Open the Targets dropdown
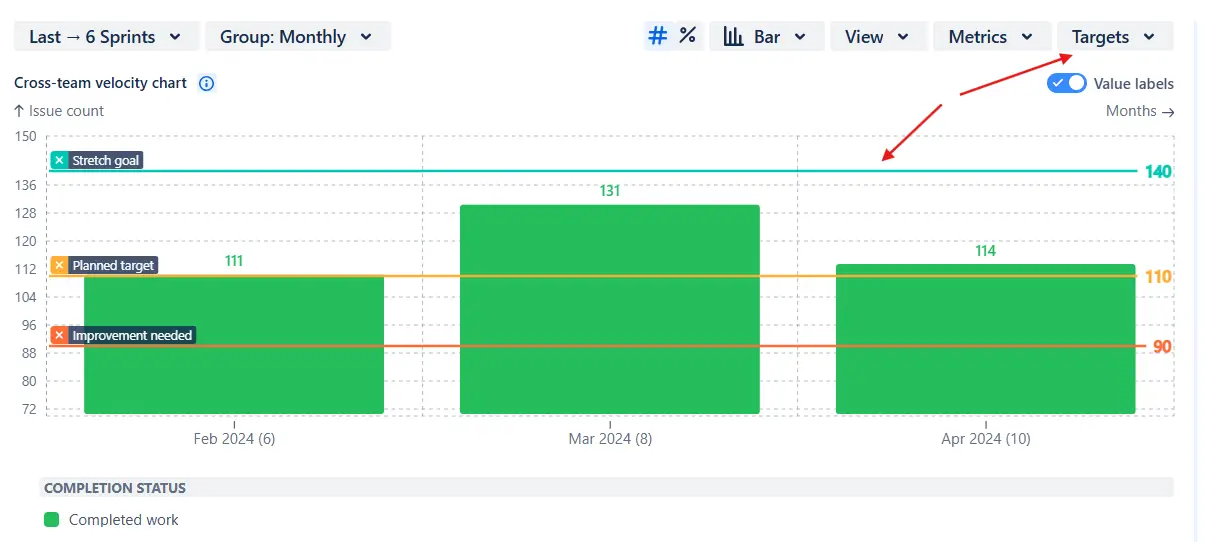1206x542 pixels. click(1115, 37)
